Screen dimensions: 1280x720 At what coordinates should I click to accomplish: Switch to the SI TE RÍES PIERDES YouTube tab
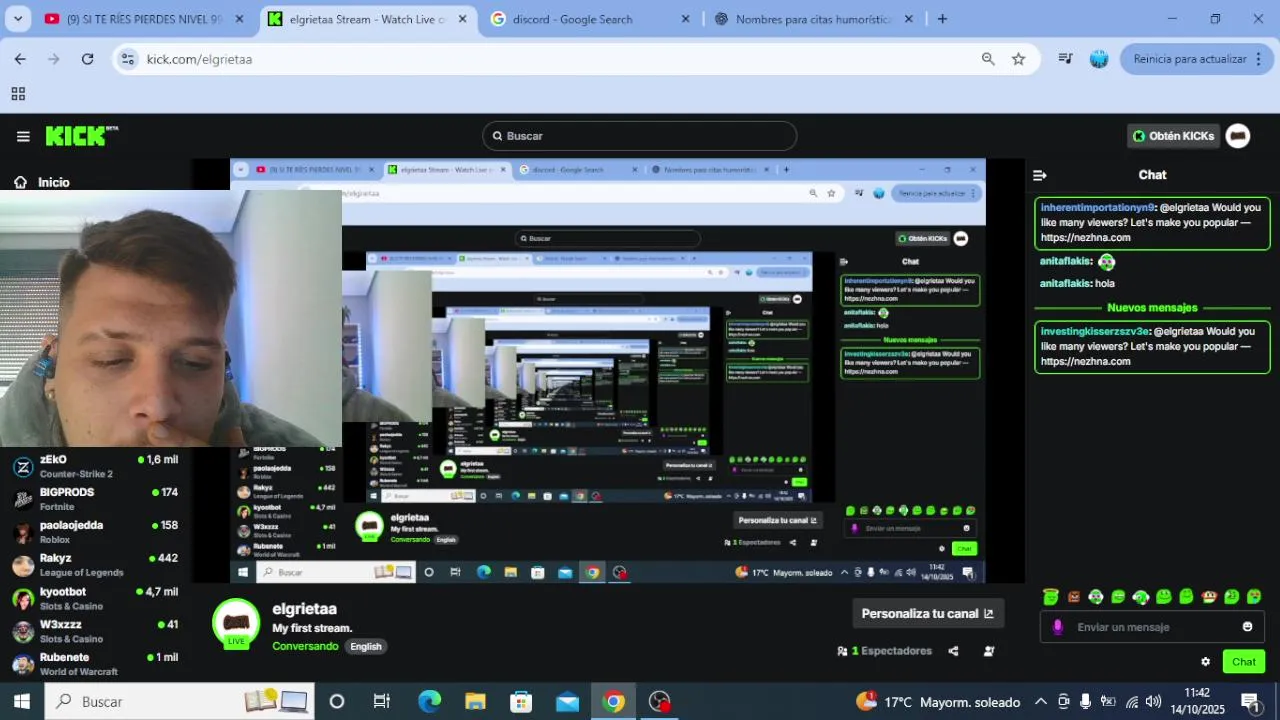coord(145,19)
